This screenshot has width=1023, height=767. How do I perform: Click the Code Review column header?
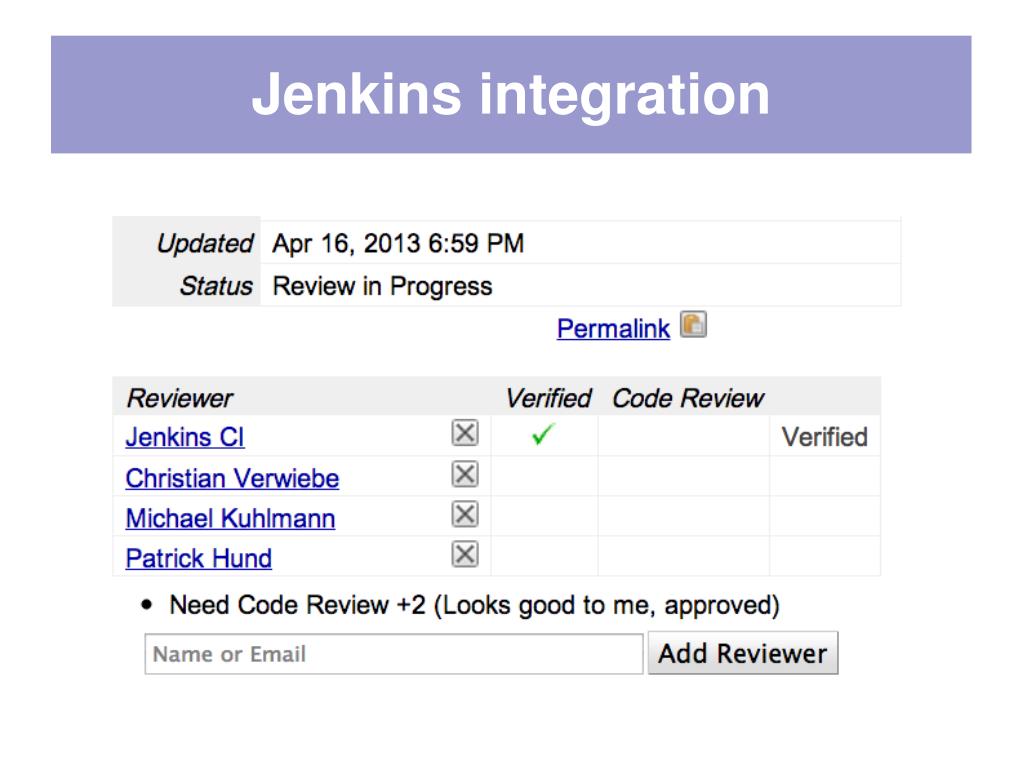[688, 398]
